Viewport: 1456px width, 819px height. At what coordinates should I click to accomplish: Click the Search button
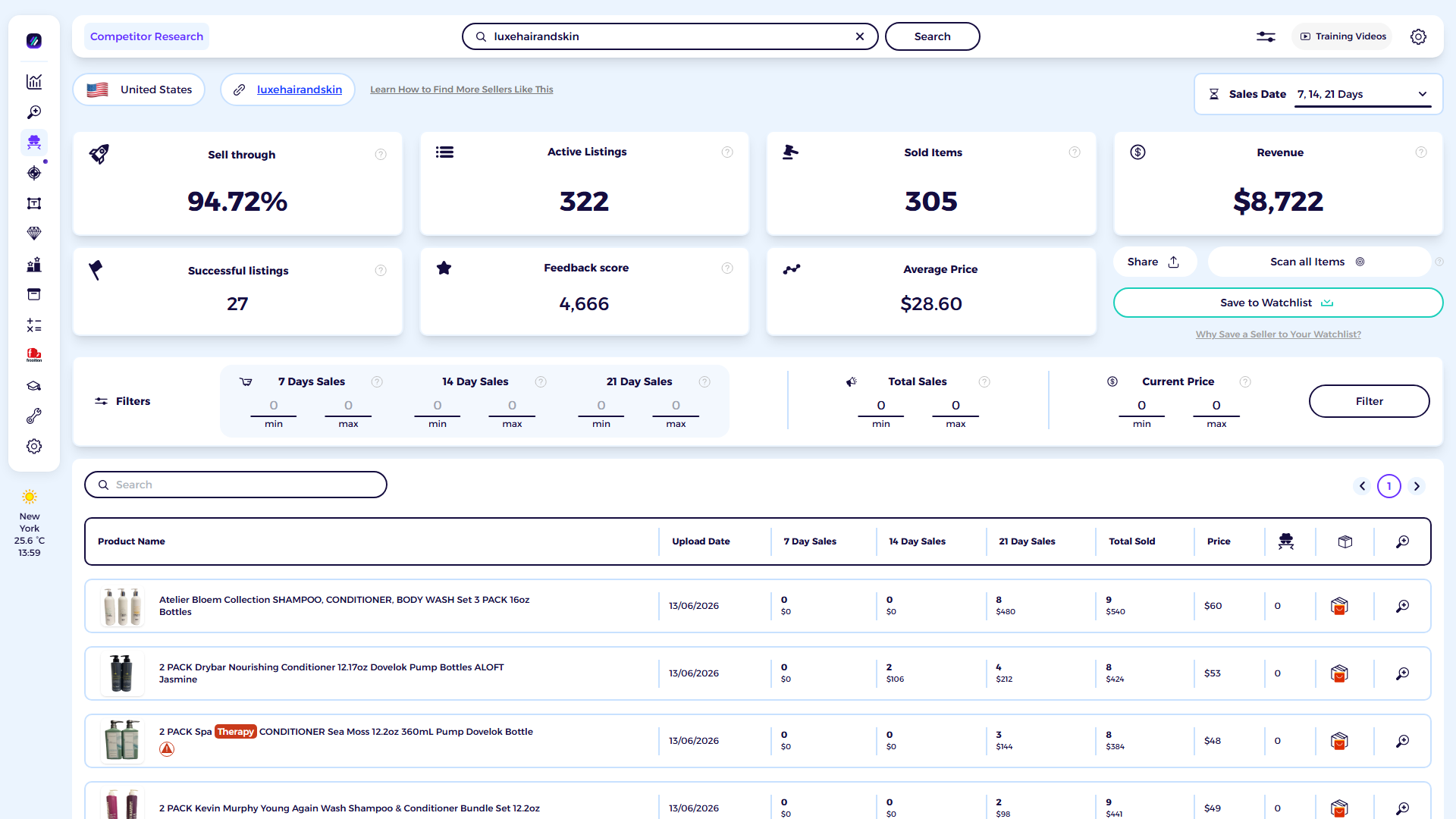(932, 36)
